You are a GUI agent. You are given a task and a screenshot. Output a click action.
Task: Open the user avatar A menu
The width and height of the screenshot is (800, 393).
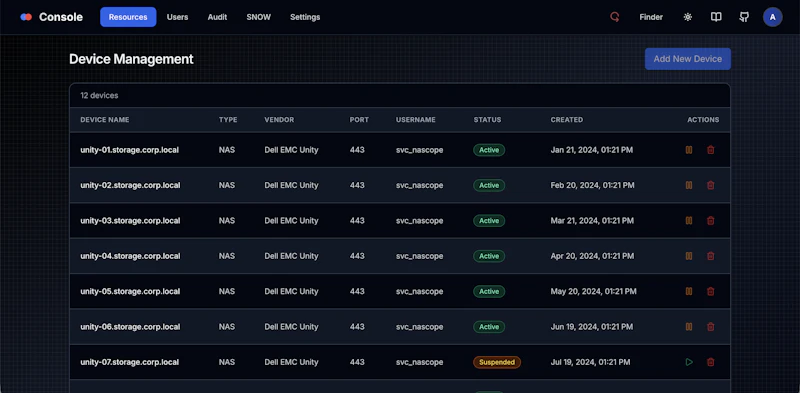click(772, 17)
